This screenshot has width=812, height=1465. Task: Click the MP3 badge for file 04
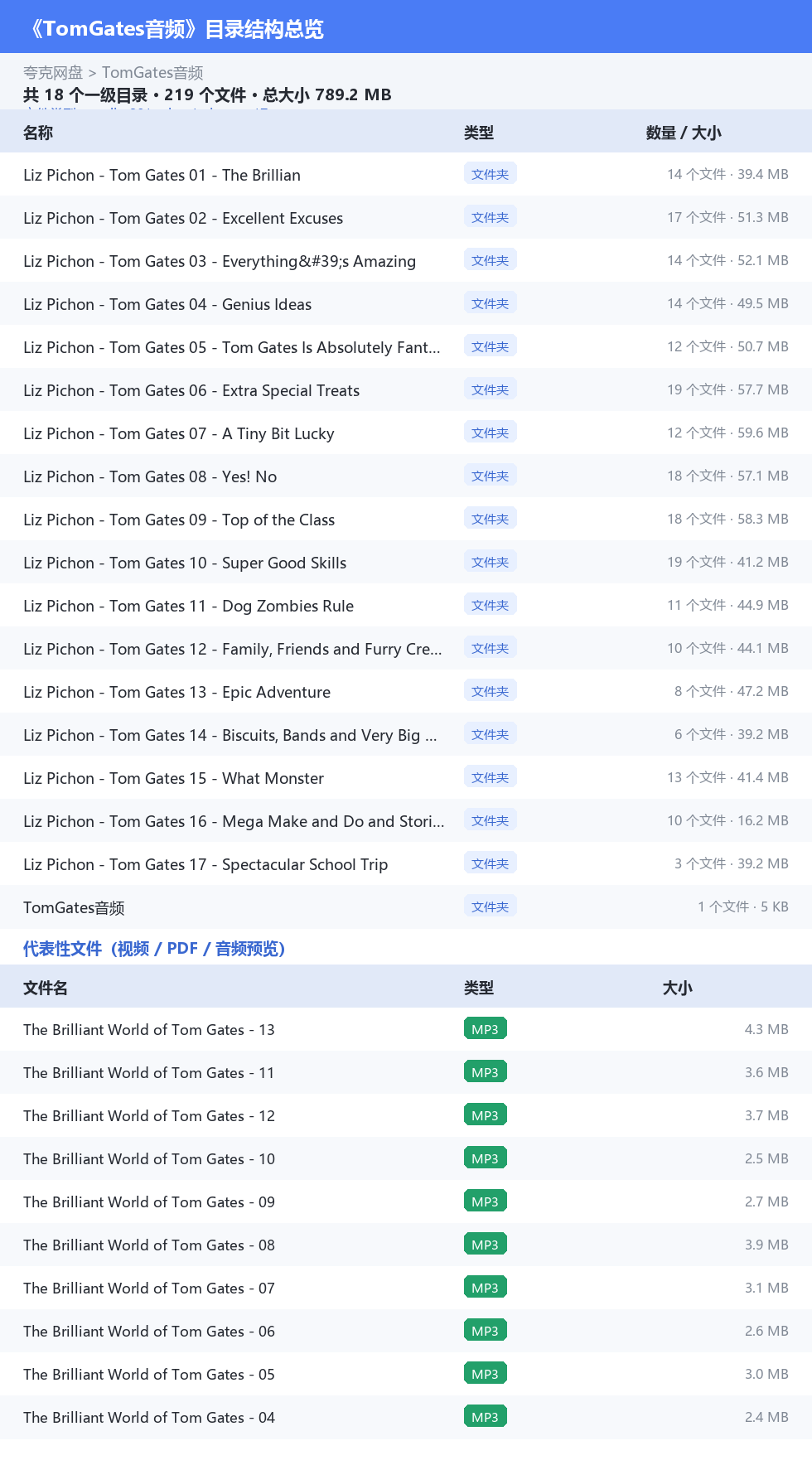pyautogui.click(x=486, y=1417)
